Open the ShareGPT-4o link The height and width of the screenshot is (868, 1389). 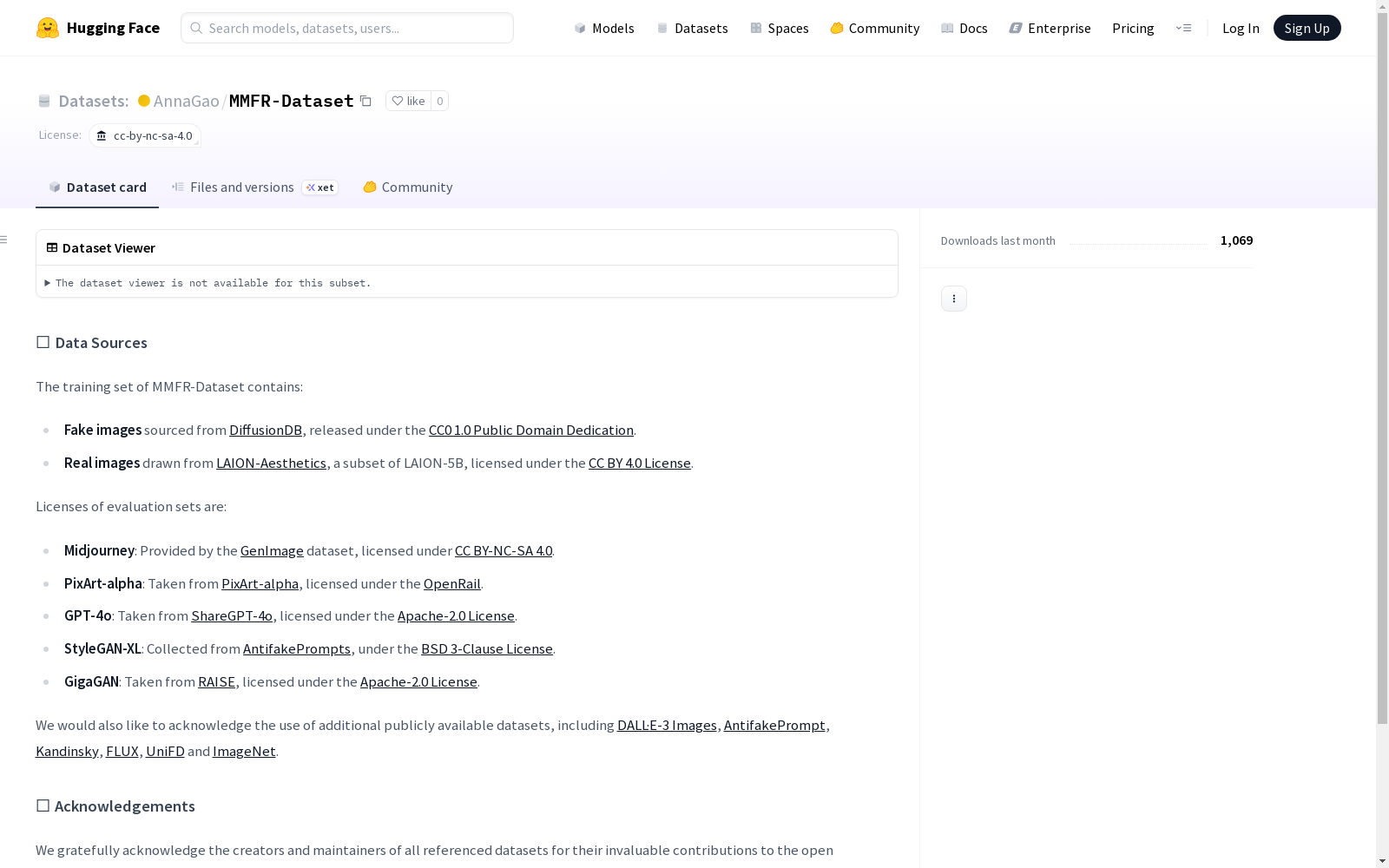click(232, 616)
